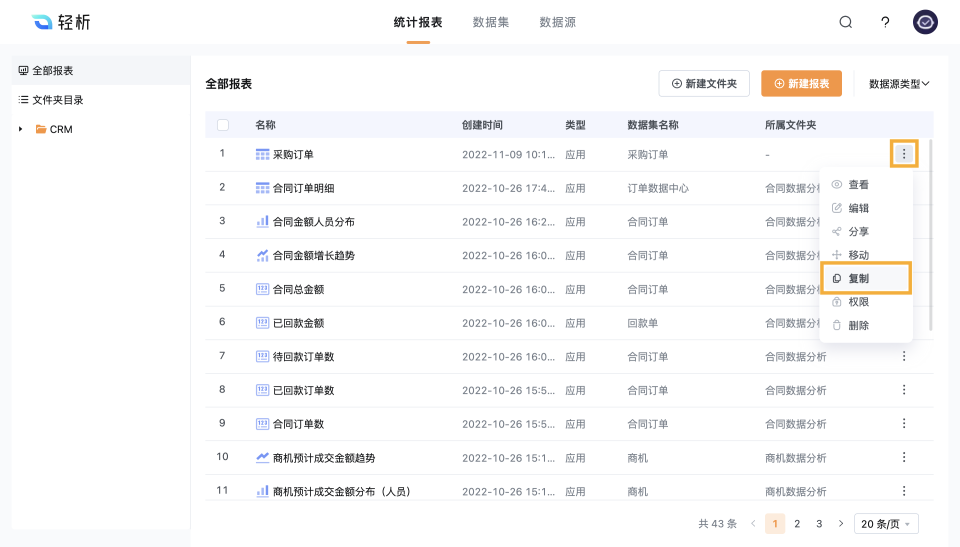The image size is (960, 547).
Task: Click the 全部报表 monitor icon
Action: tap(23, 70)
